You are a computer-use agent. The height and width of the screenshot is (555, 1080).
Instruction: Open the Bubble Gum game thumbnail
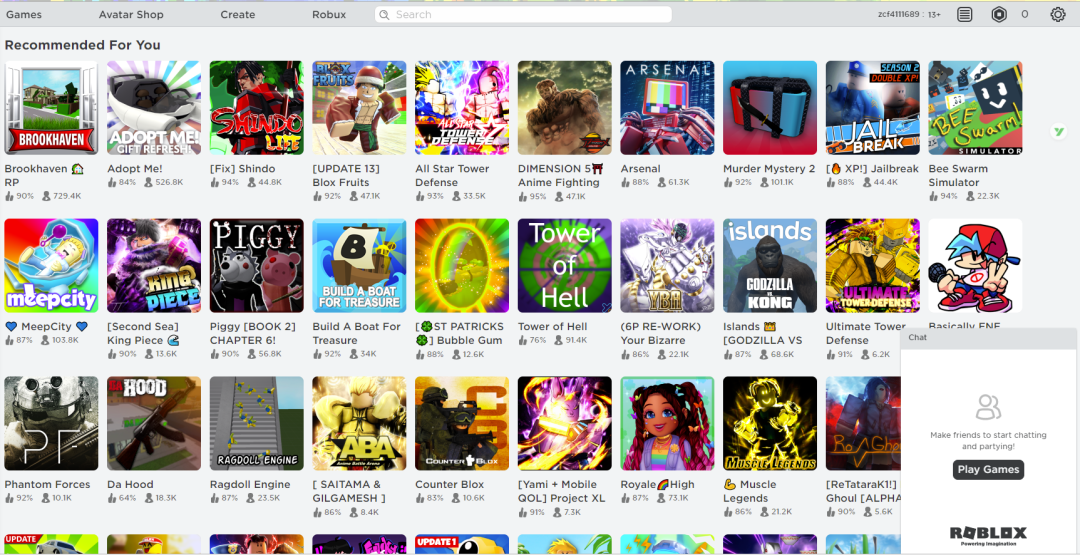pos(461,266)
